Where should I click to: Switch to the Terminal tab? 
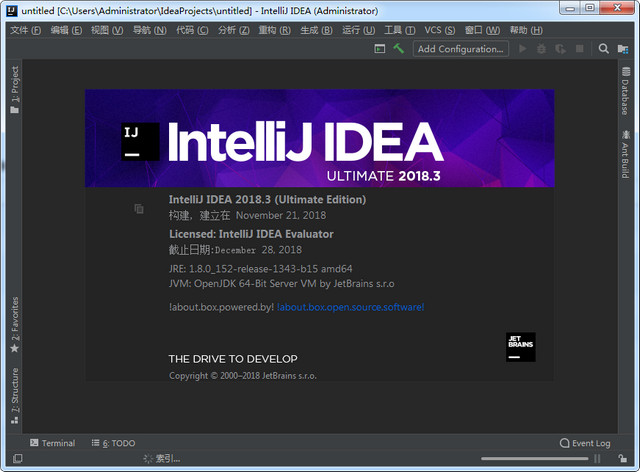52,443
